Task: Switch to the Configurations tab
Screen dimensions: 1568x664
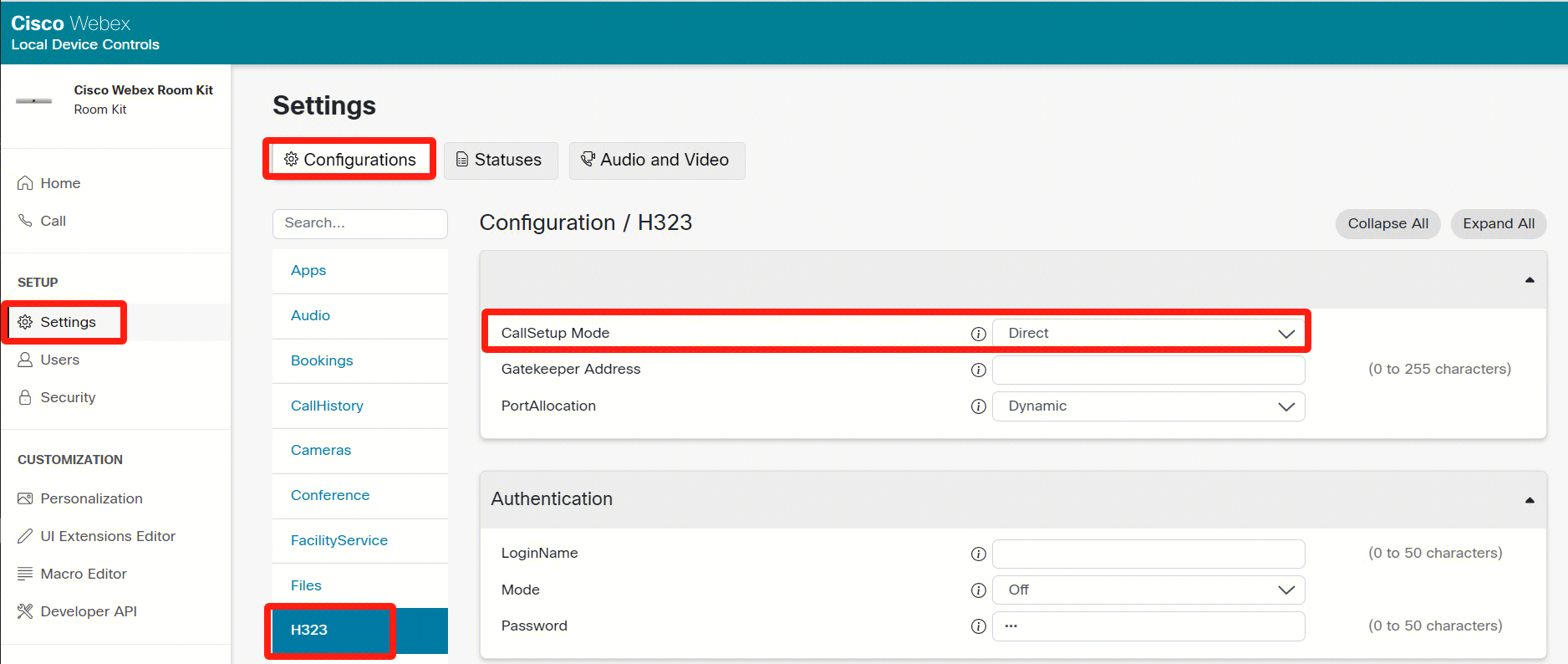Action: (349, 160)
